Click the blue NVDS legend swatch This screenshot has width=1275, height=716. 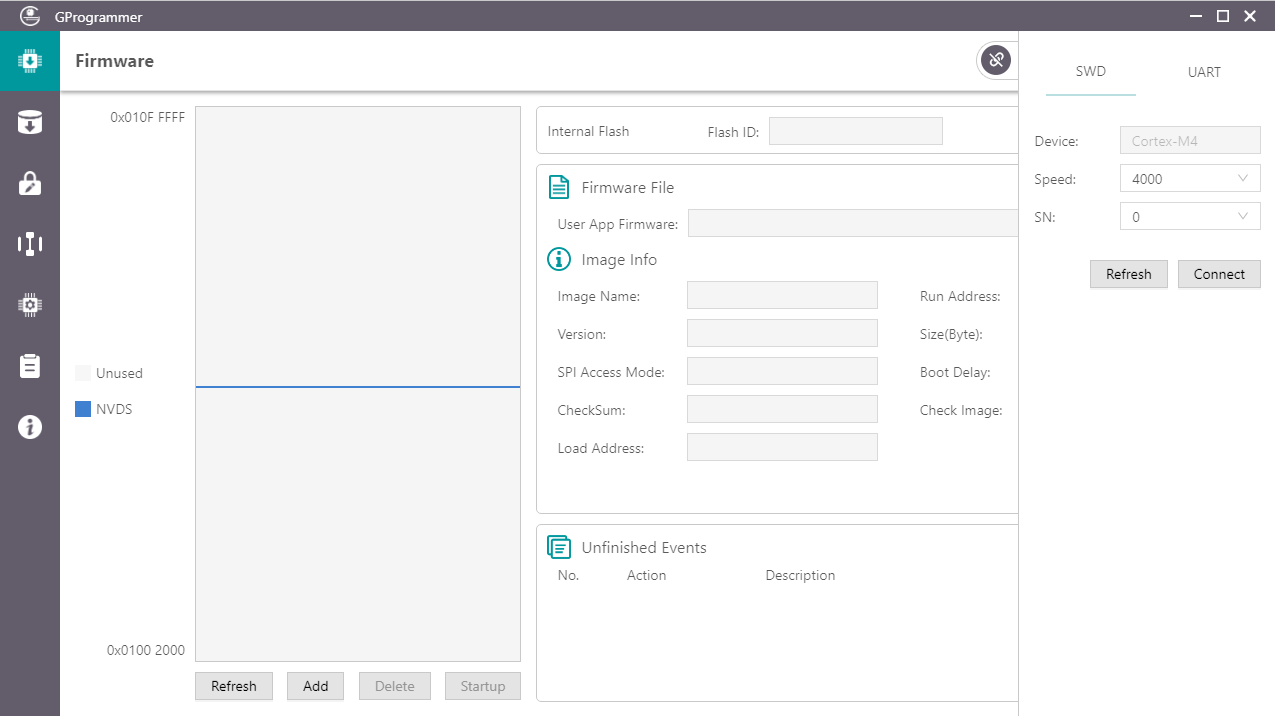83,409
